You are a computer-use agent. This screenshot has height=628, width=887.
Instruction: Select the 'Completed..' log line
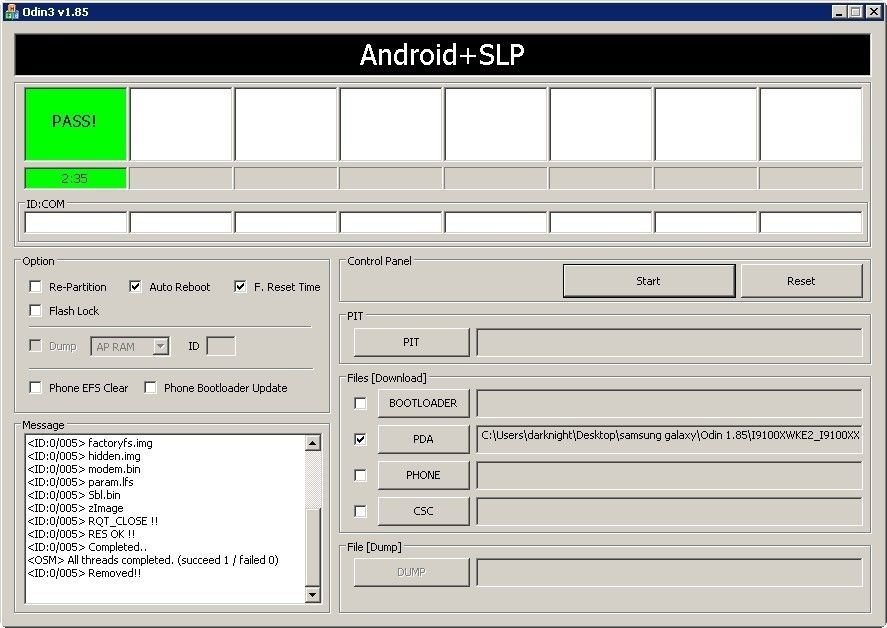coord(87,547)
